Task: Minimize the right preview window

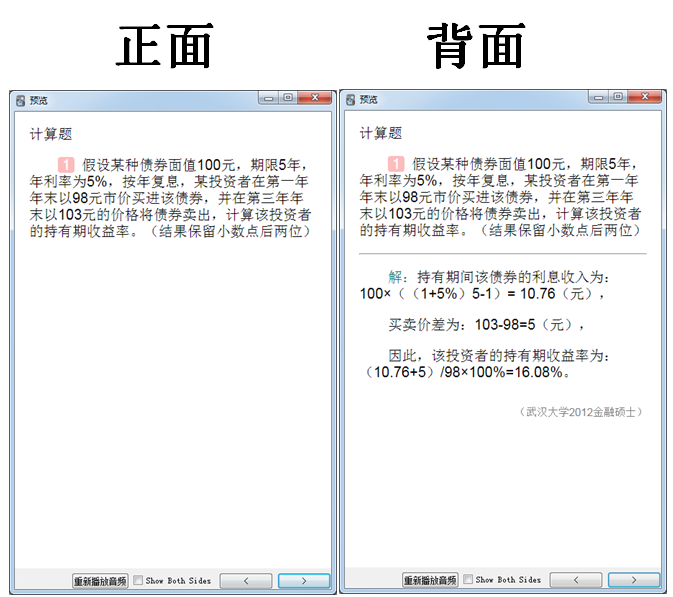Action: [598, 97]
